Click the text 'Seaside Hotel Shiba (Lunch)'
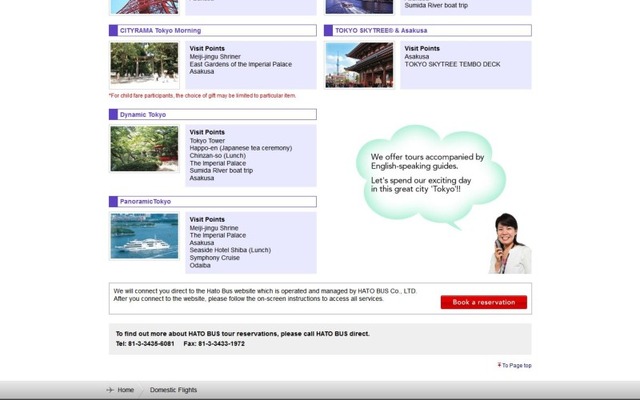 coord(230,250)
